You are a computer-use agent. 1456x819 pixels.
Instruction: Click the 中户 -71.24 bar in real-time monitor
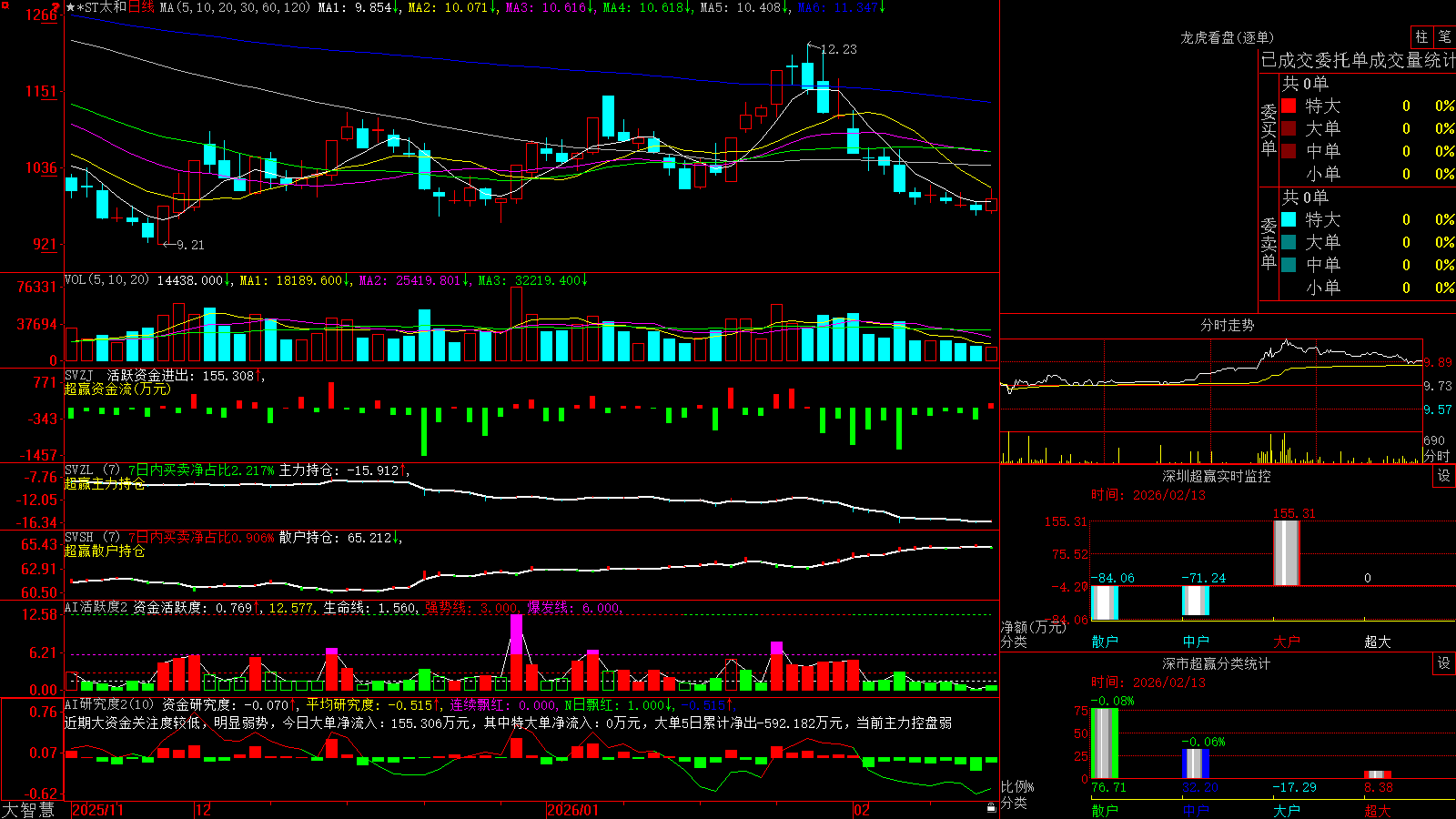point(1195,600)
